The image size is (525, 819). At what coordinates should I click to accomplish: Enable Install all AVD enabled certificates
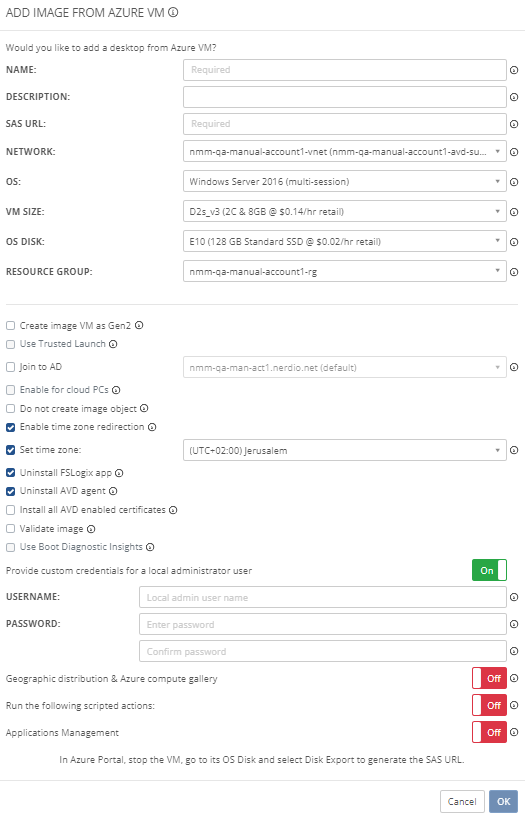[10, 510]
